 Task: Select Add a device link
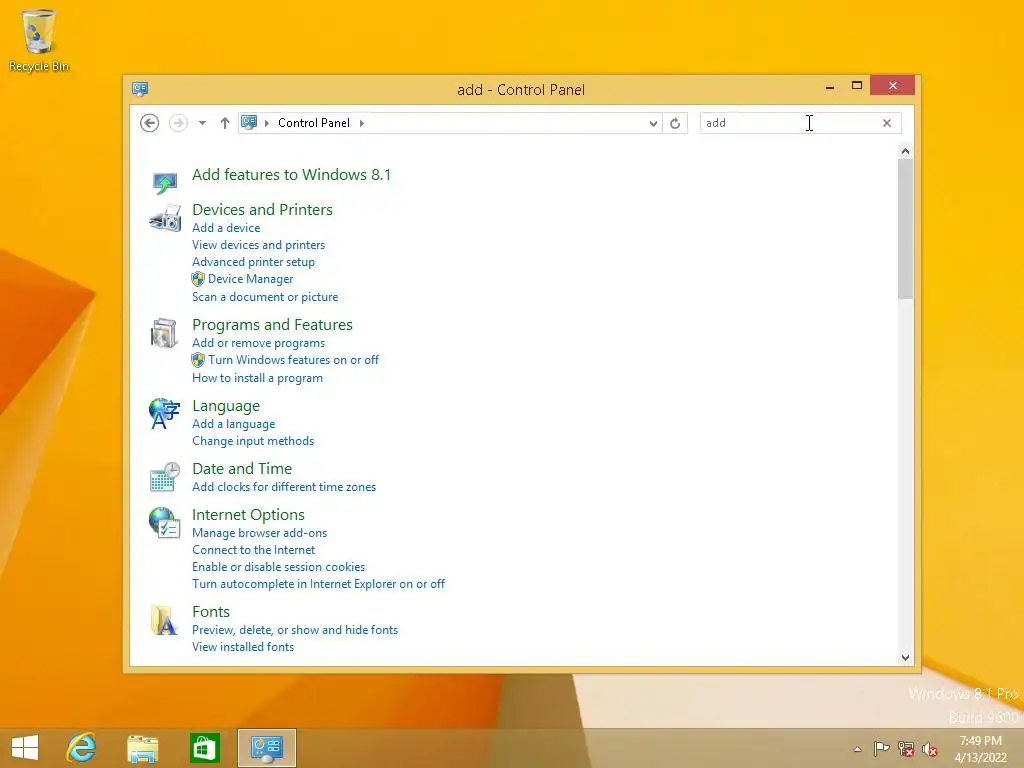click(226, 228)
